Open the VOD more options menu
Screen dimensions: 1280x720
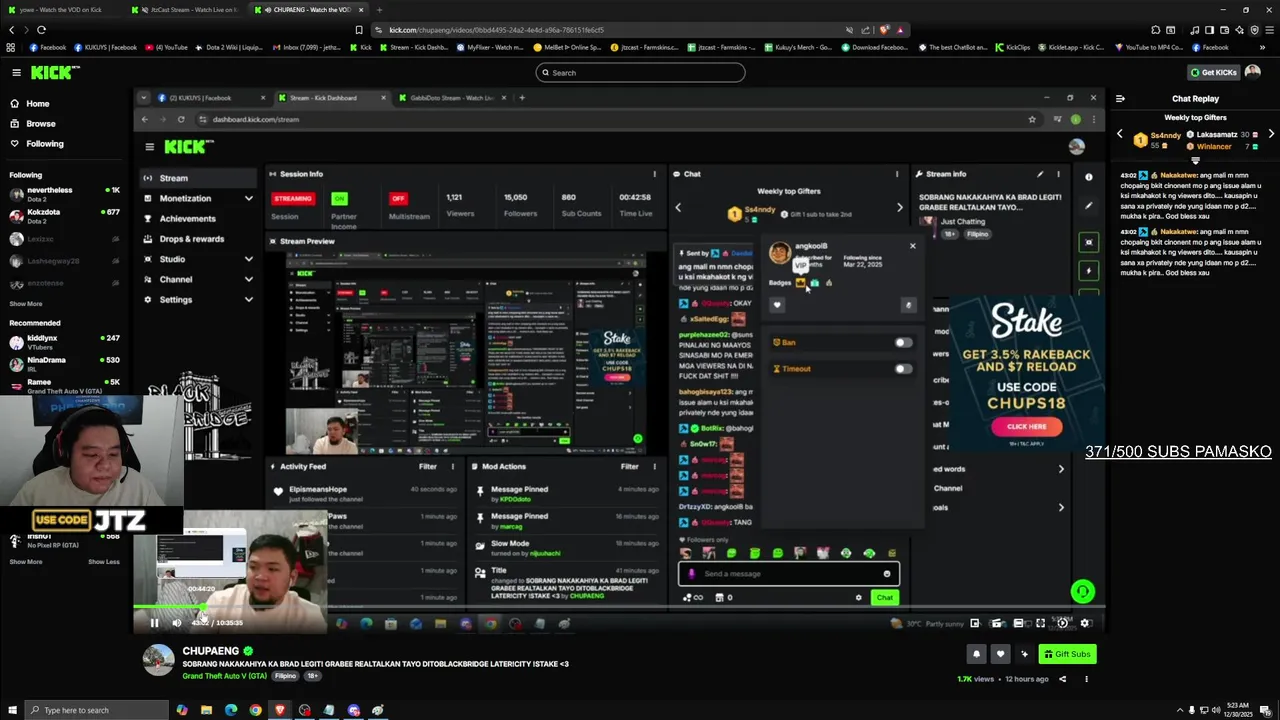[1086, 679]
